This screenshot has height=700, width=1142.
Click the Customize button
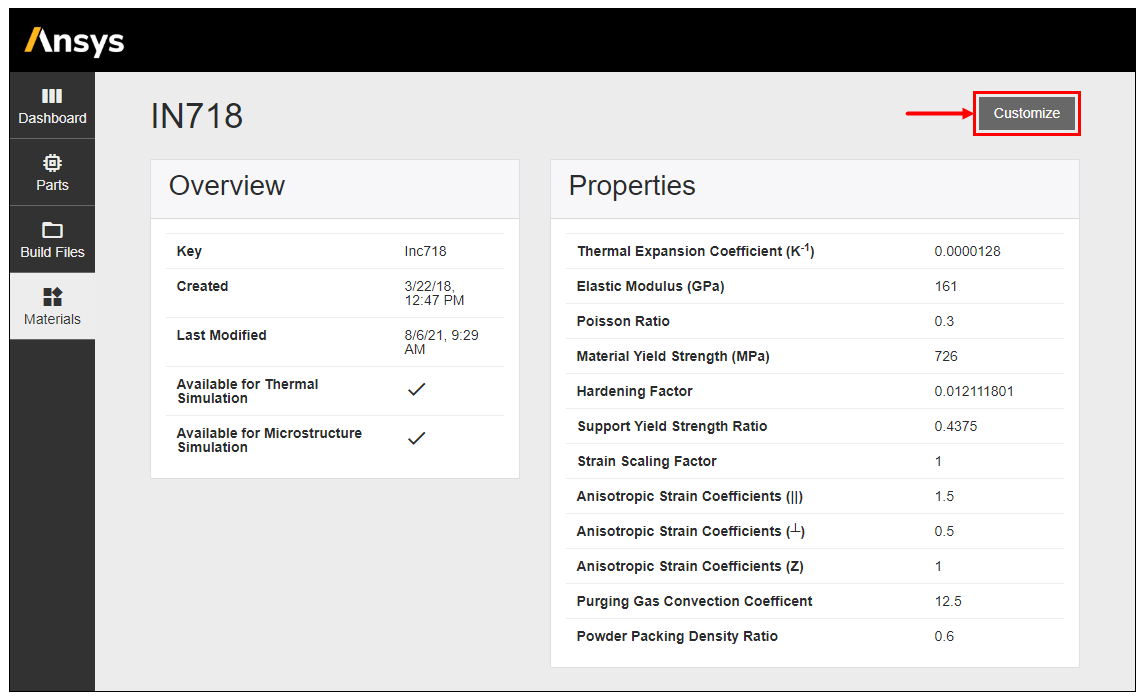[x=1026, y=113]
